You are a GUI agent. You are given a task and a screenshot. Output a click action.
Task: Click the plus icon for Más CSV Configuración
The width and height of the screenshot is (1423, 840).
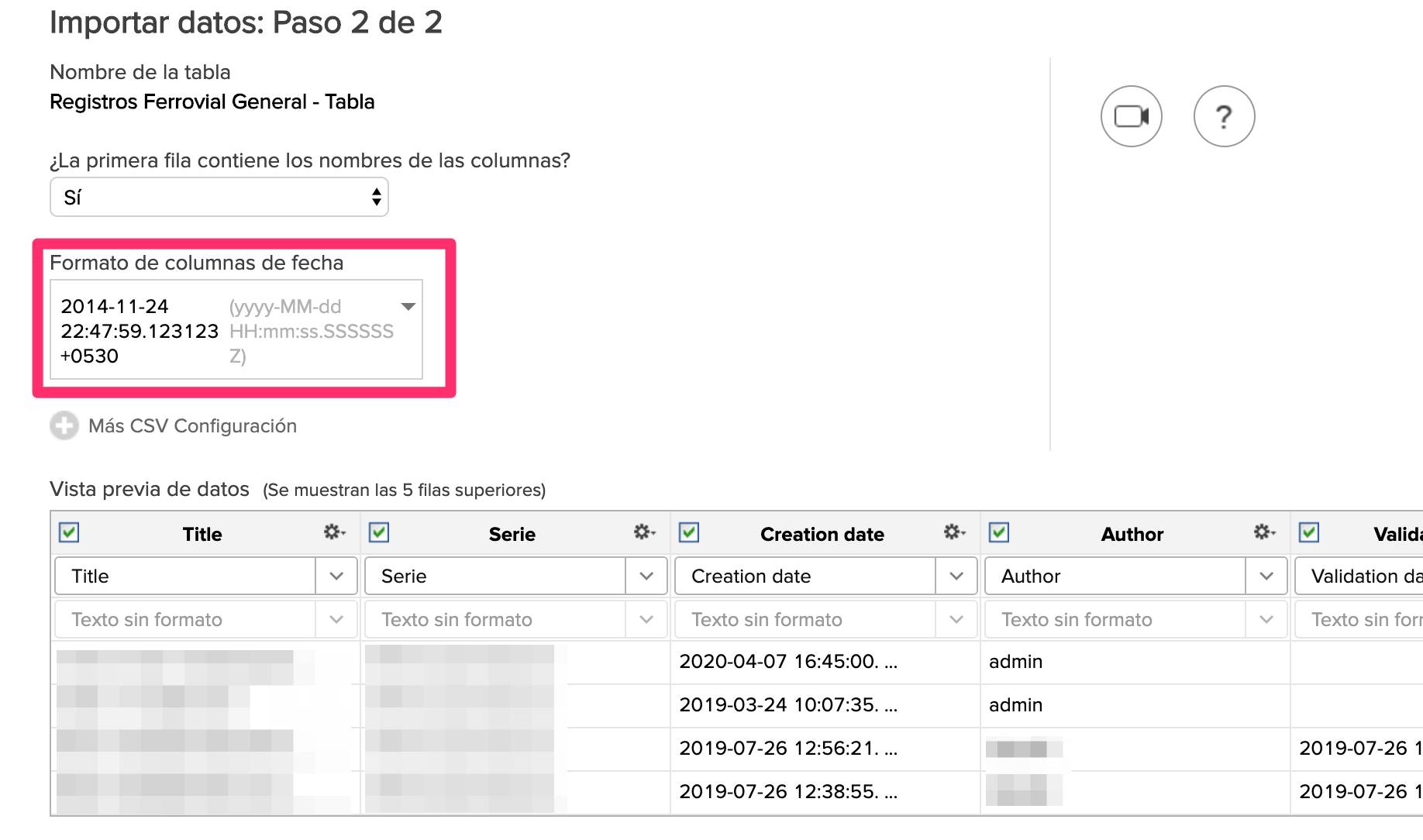point(64,425)
